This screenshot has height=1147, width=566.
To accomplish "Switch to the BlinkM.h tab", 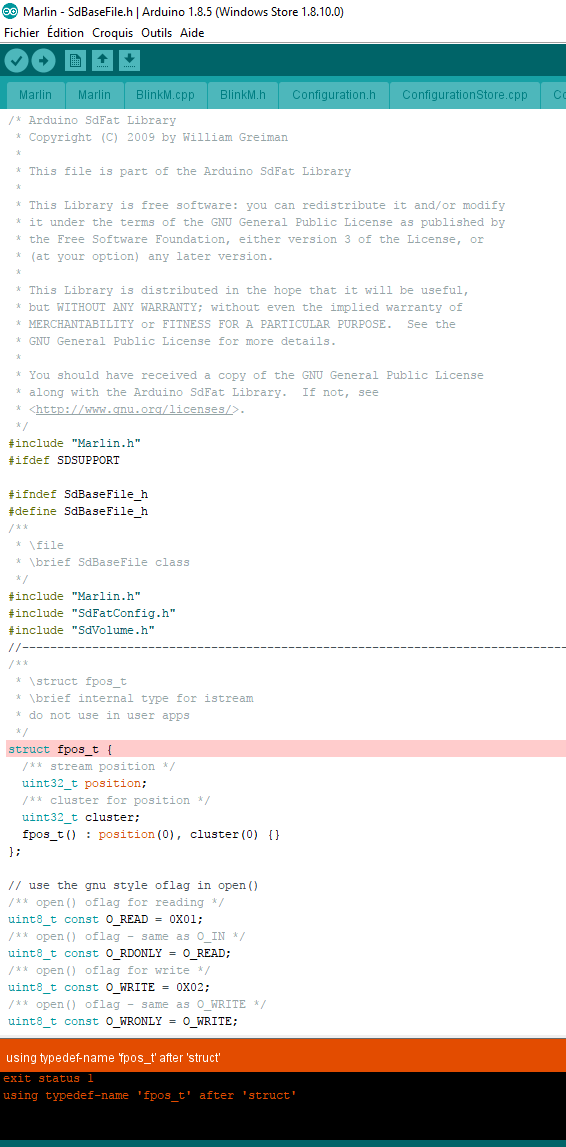I will pos(243,95).
